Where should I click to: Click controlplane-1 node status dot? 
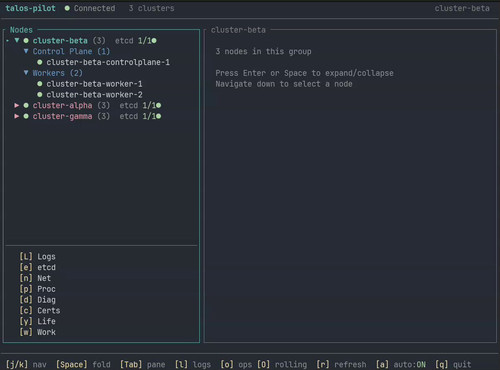[x=40, y=62]
